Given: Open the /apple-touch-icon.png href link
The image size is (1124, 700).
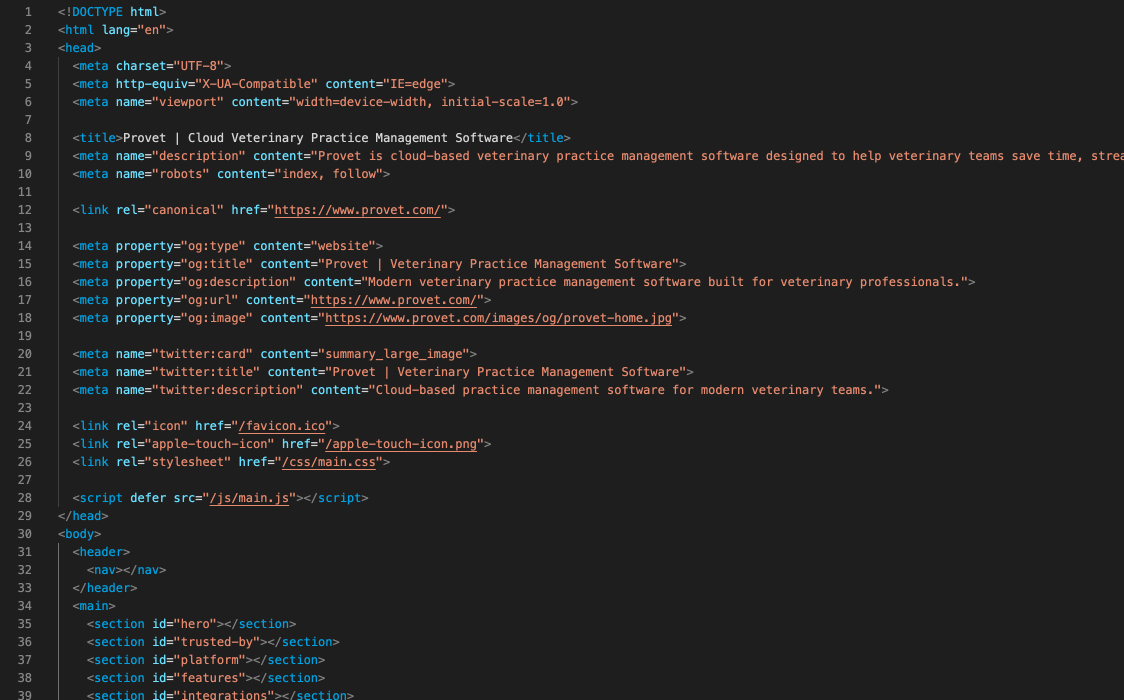Looking at the screenshot, I should pyautogui.click(x=401, y=444).
